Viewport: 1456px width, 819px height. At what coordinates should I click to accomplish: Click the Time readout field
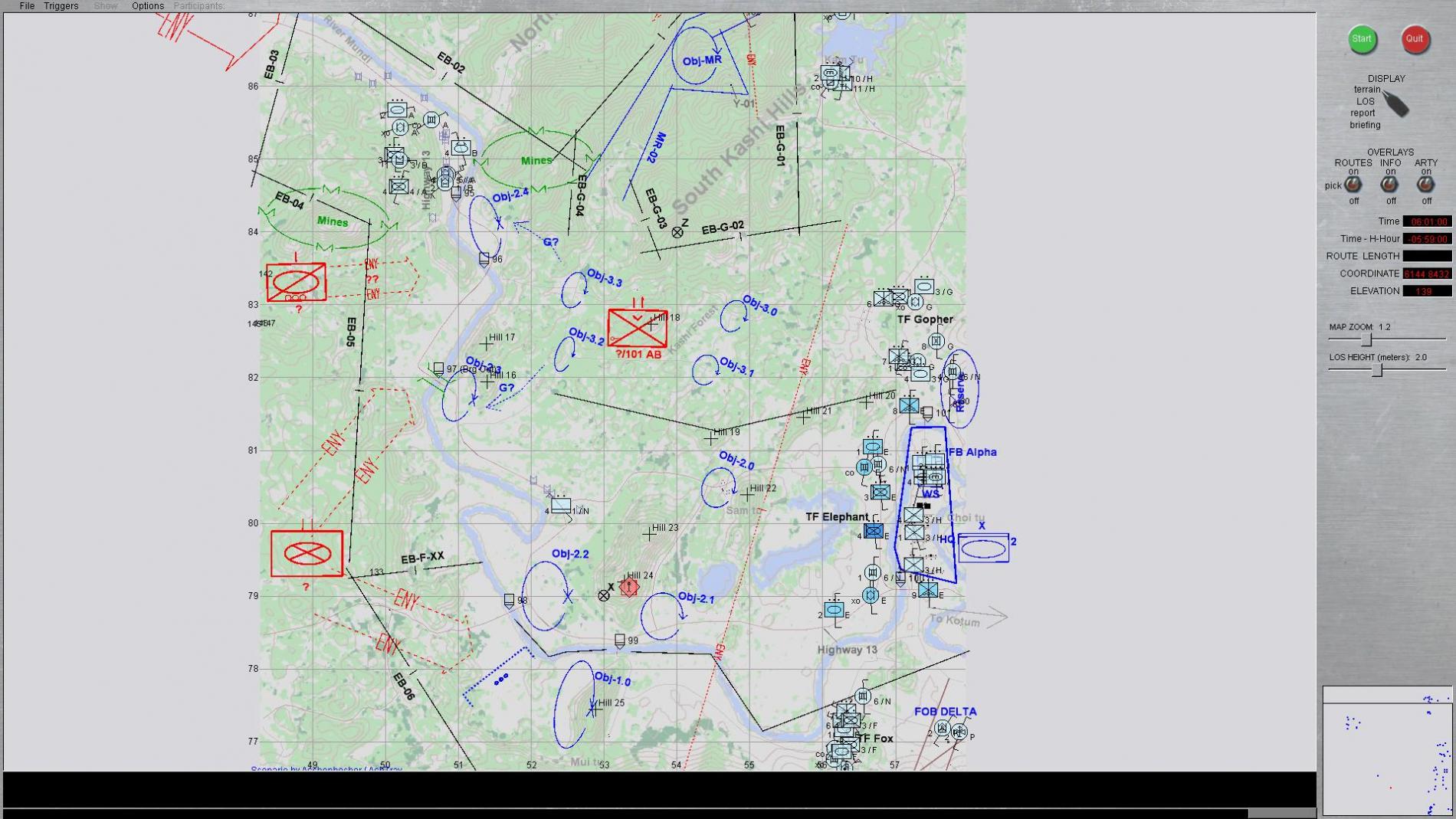pyautogui.click(x=1427, y=221)
